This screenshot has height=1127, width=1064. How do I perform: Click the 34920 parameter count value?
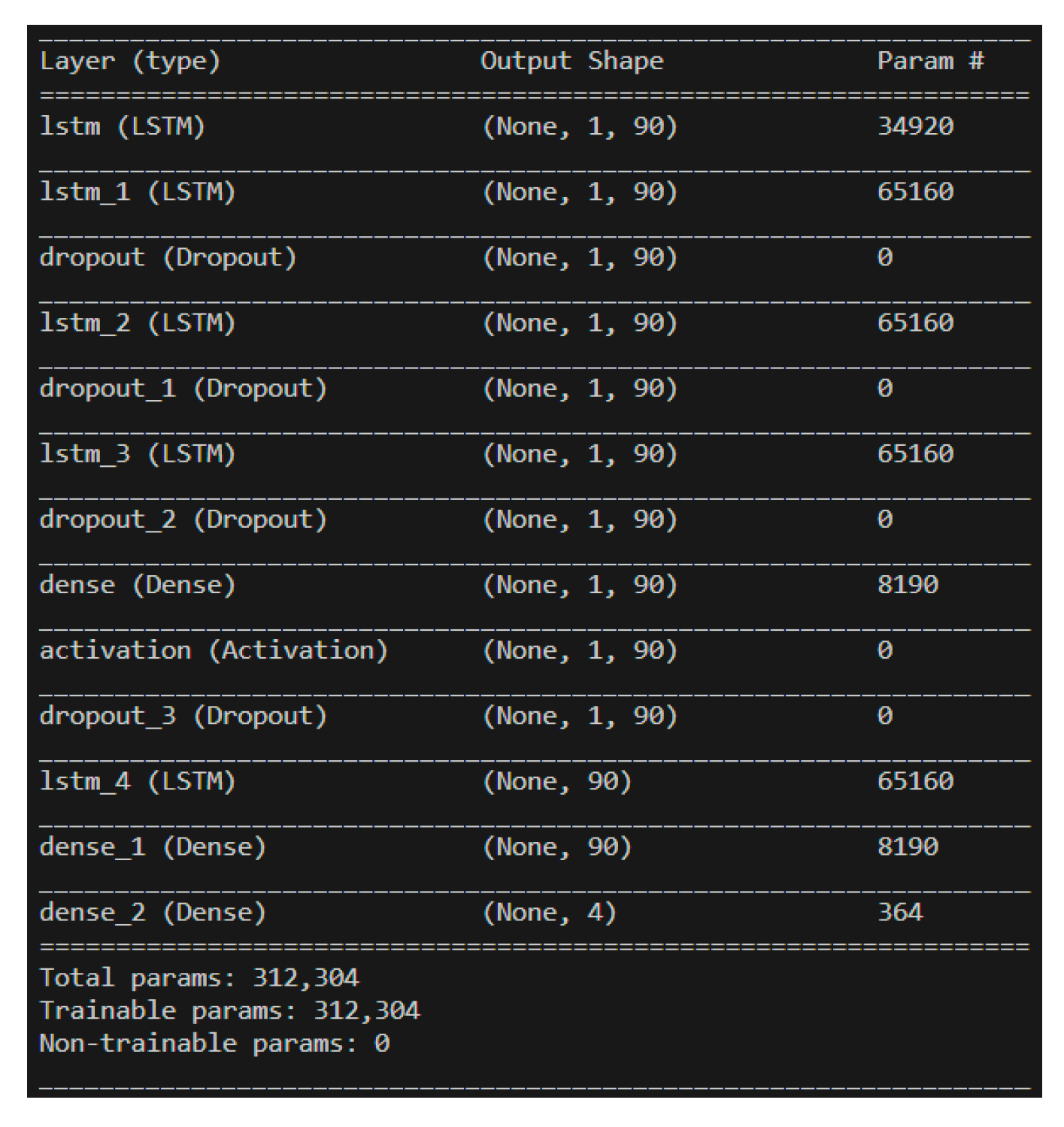(x=915, y=126)
